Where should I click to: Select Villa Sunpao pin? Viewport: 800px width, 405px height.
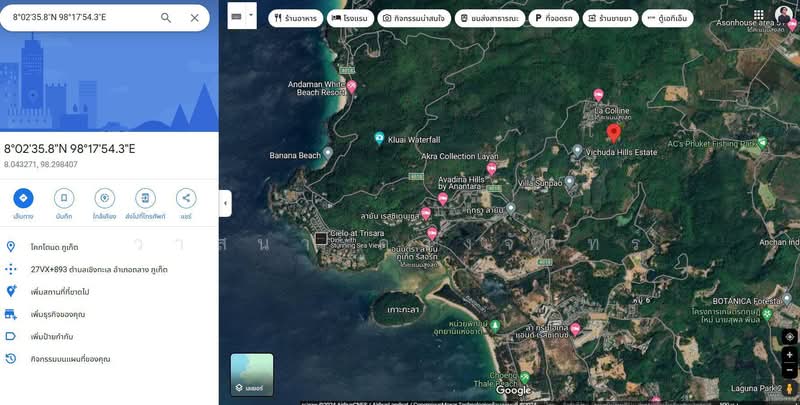(x=569, y=182)
